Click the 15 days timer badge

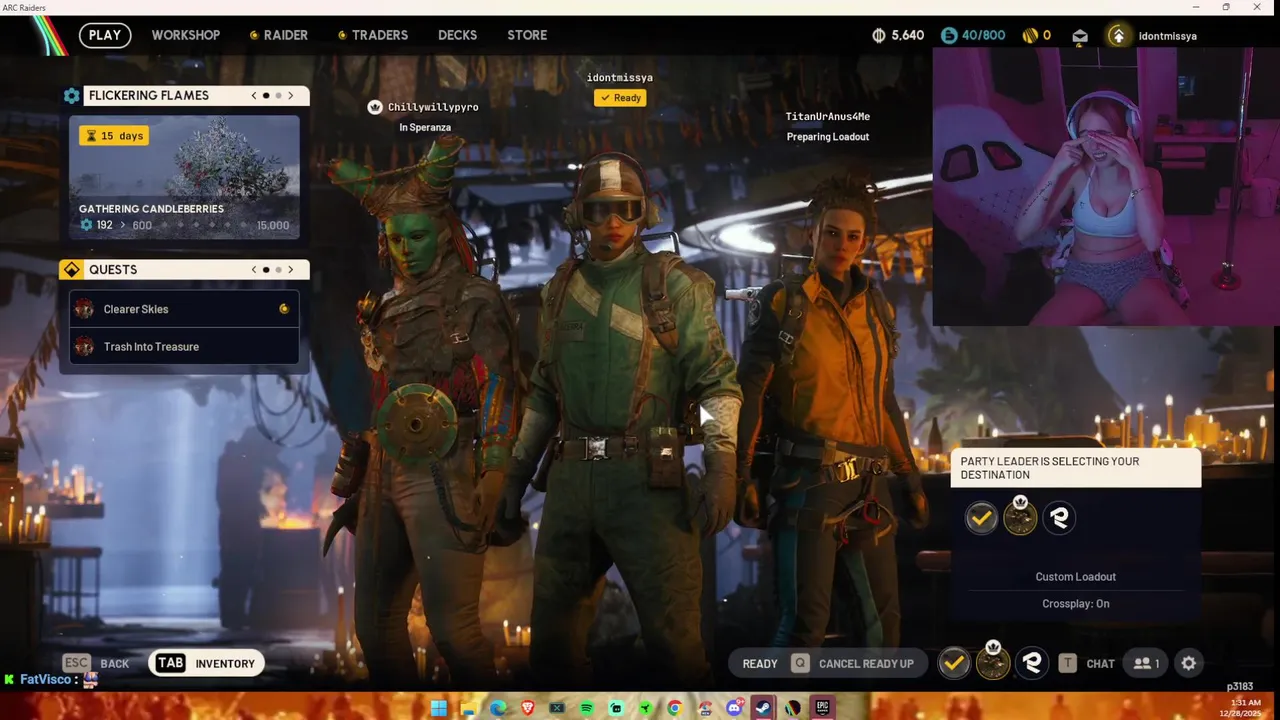[x=115, y=135]
